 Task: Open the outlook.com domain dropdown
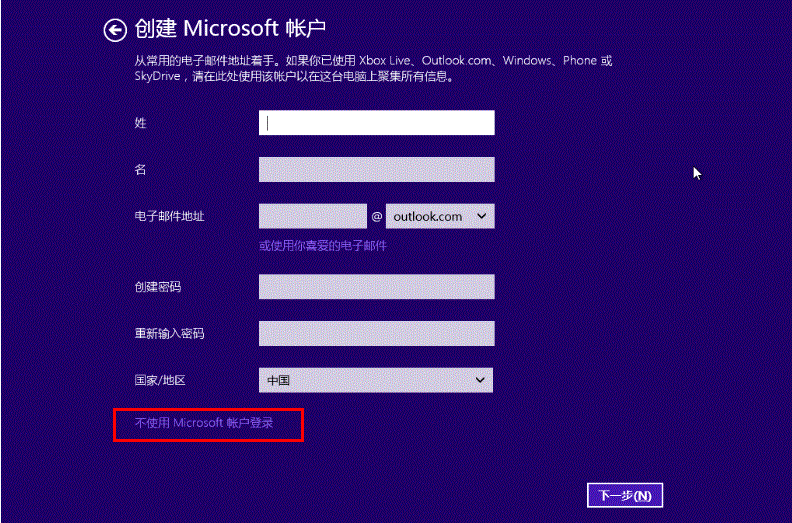click(440, 216)
